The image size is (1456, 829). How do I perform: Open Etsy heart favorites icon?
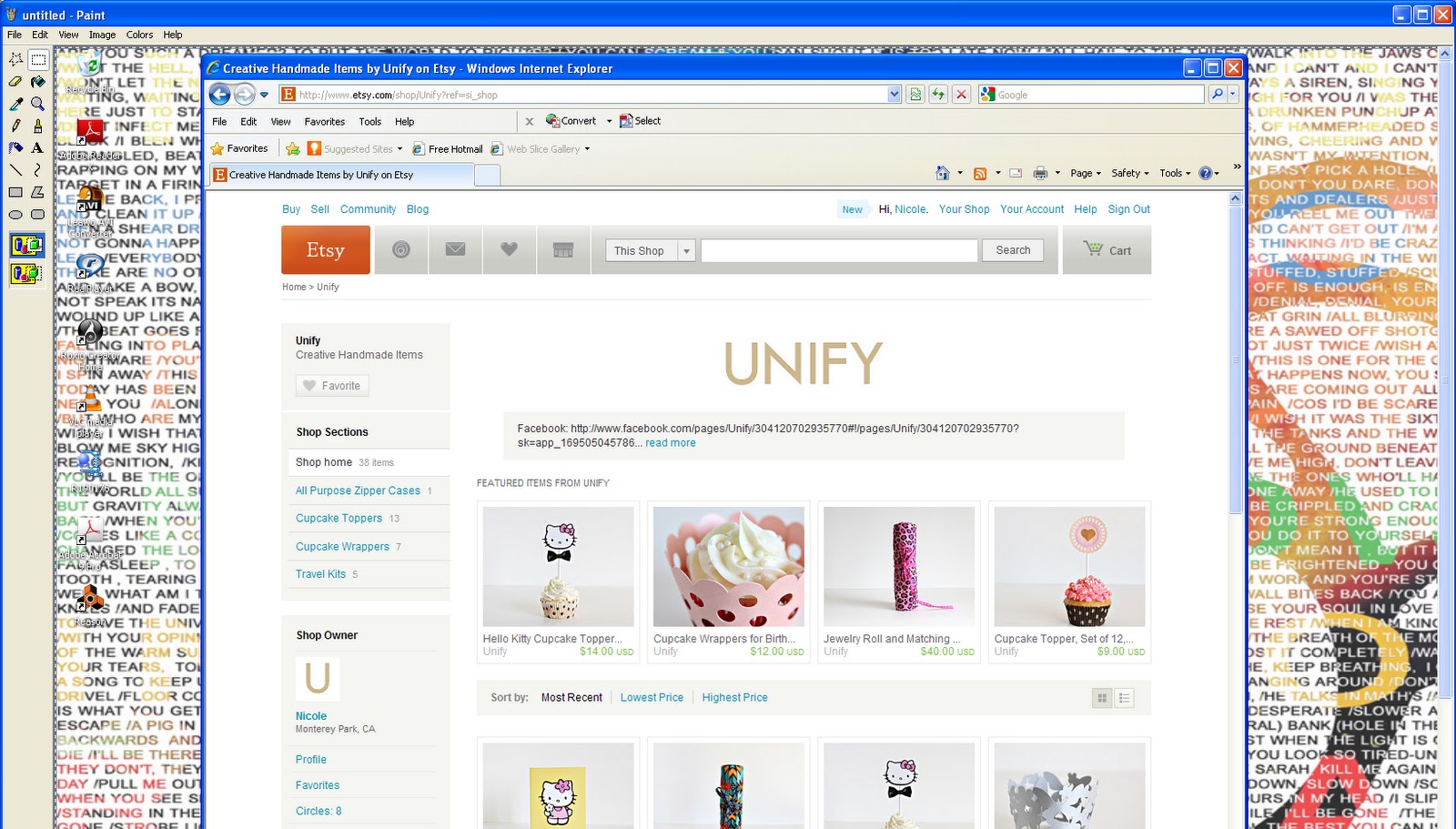pos(509,250)
